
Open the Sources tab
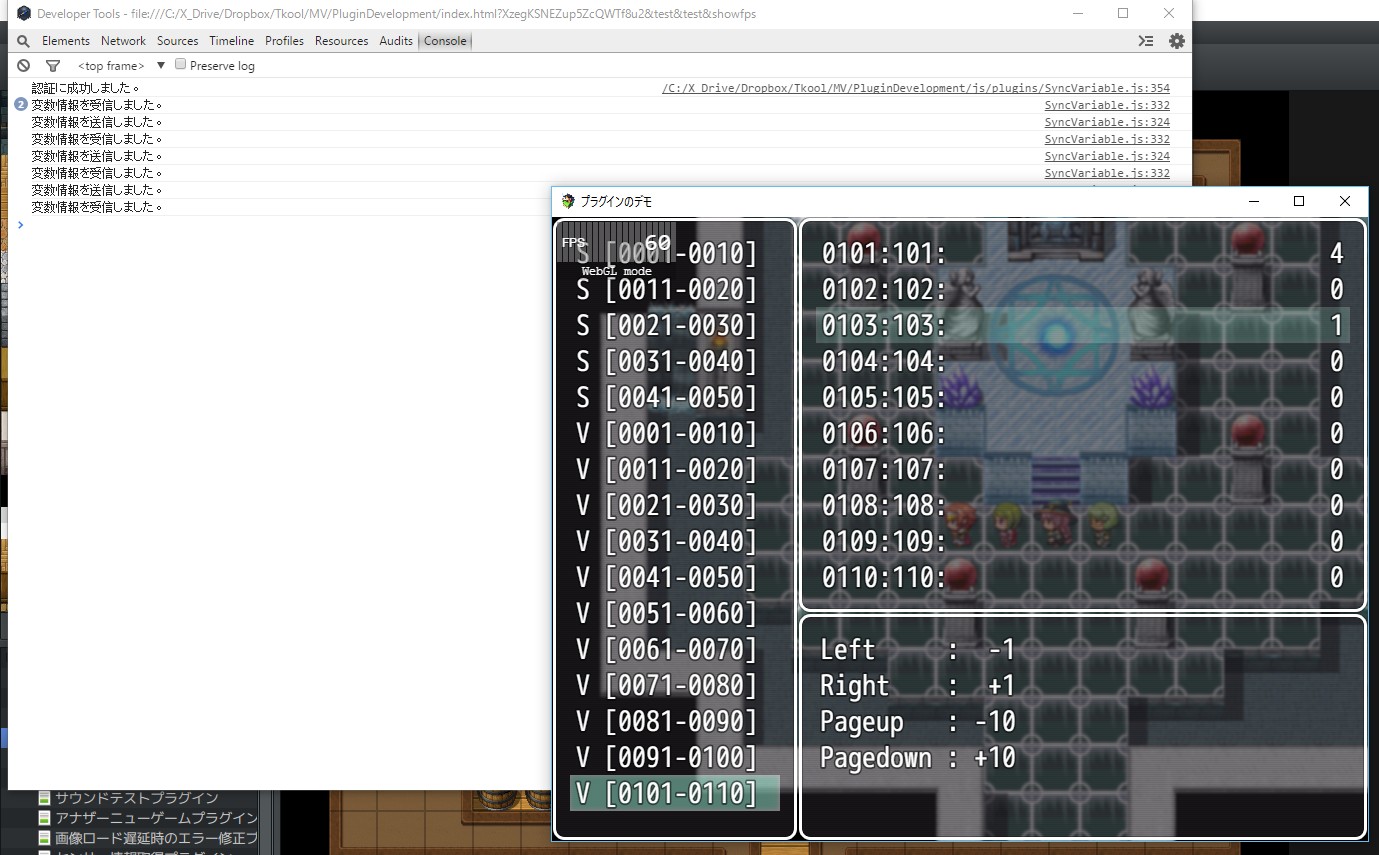177,41
